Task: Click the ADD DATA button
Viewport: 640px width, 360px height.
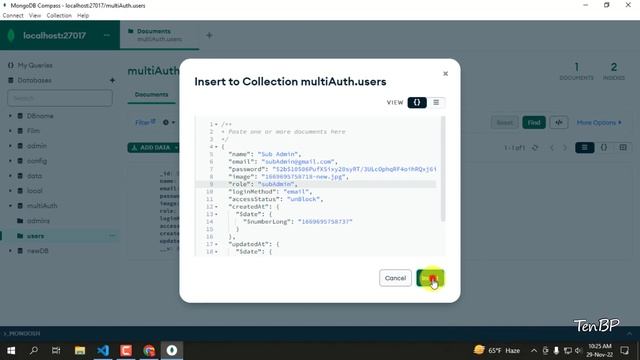Action: (x=153, y=148)
